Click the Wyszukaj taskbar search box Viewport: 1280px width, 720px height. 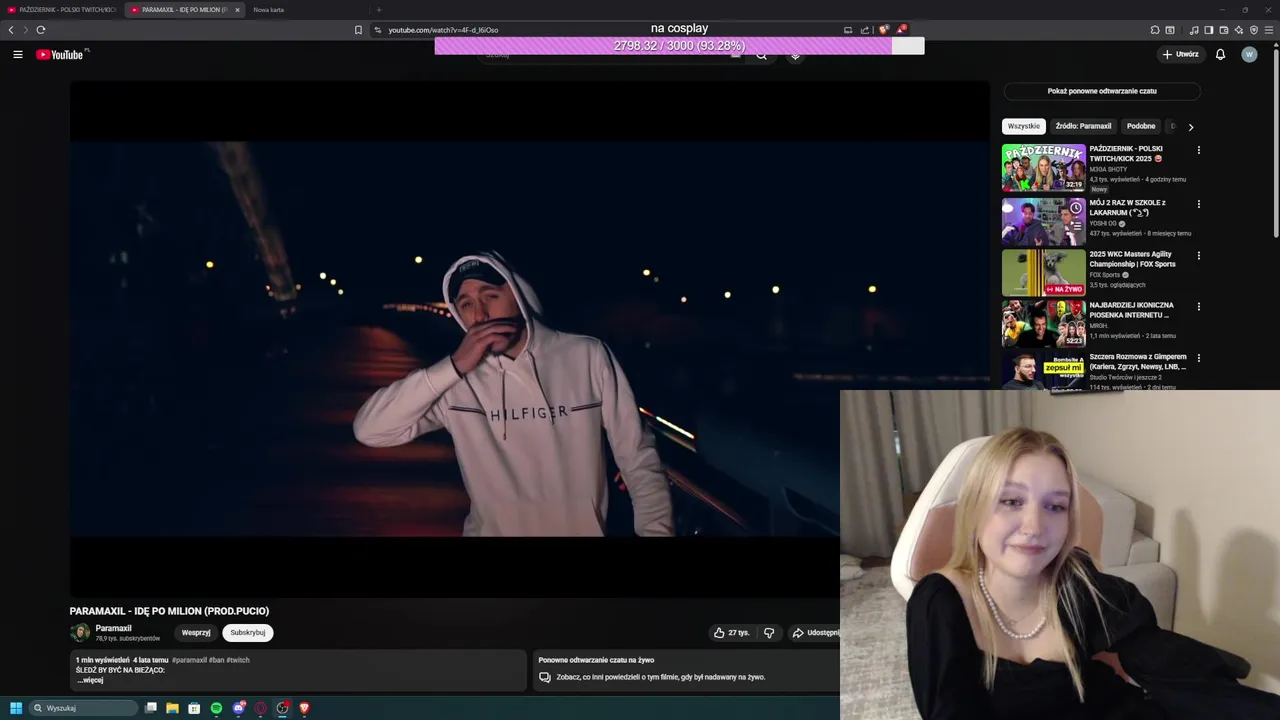tap(83, 708)
